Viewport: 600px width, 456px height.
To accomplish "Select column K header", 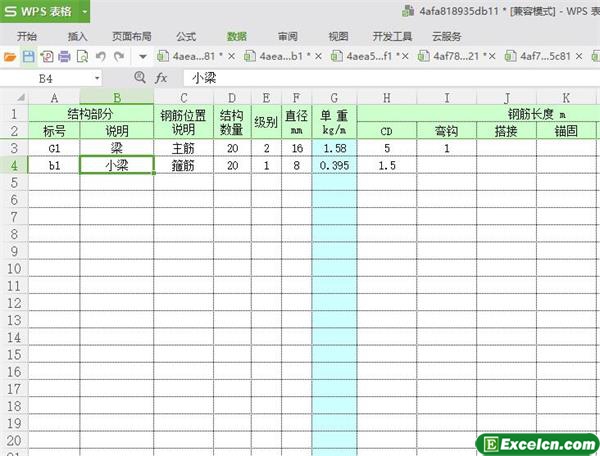I will pos(566,98).
